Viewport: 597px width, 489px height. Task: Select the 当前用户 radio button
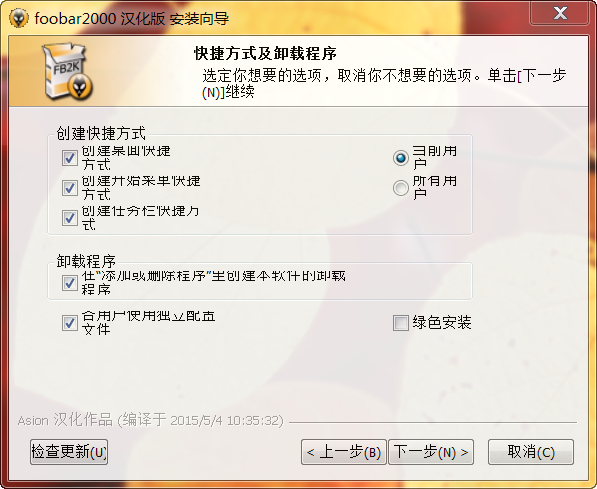coord(401,158)
